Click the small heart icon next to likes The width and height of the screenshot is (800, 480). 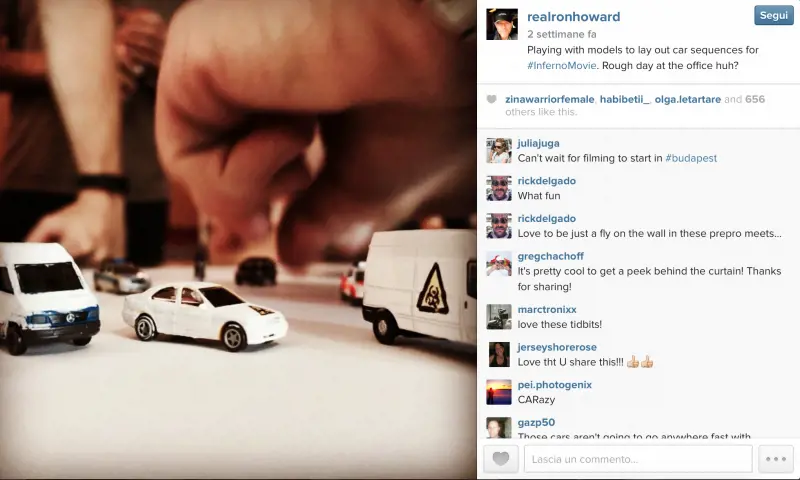coord(491,99)
